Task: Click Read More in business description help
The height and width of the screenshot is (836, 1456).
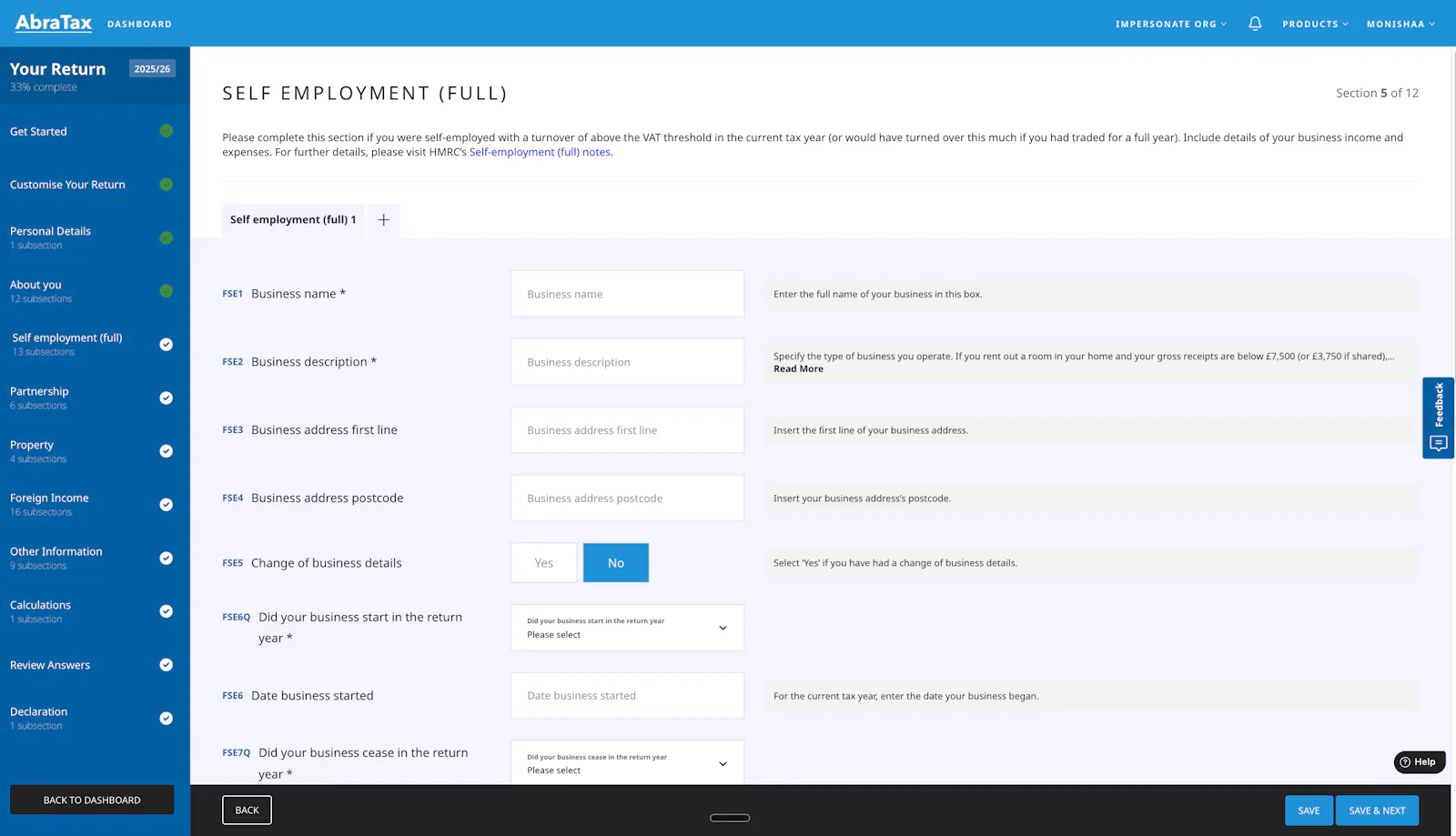Action: coord(798,369)
